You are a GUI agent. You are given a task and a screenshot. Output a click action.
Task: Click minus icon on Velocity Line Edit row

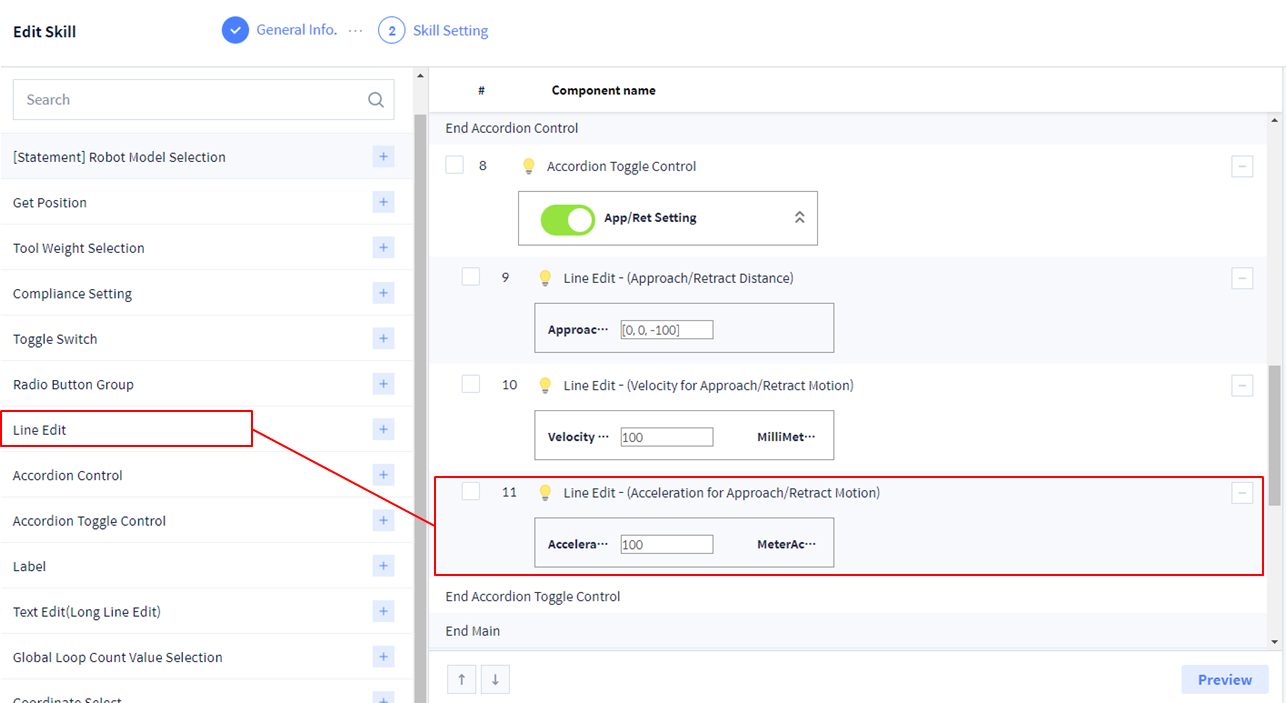pos(1242,386)
